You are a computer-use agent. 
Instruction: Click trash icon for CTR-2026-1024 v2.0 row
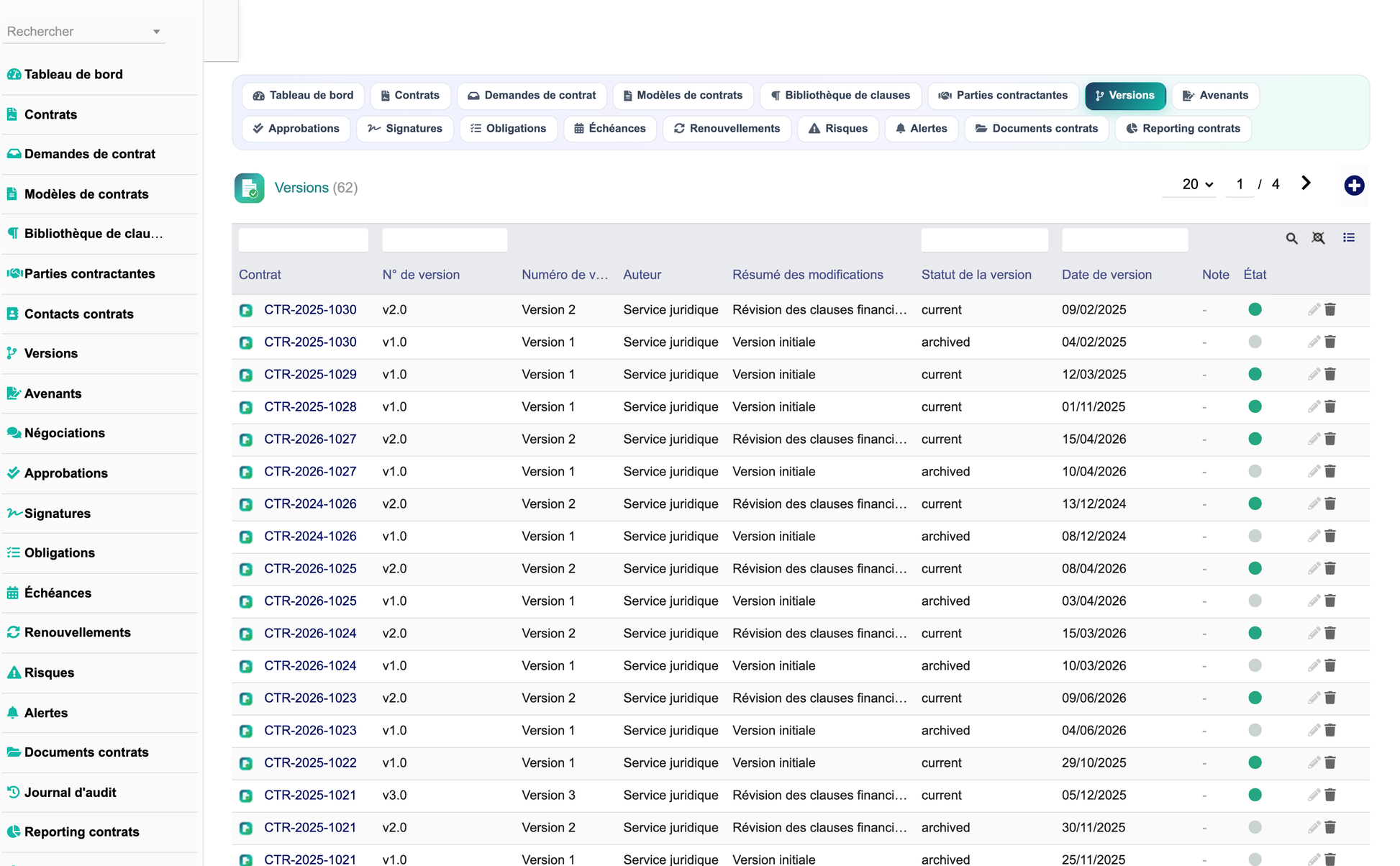point(1330,633)
